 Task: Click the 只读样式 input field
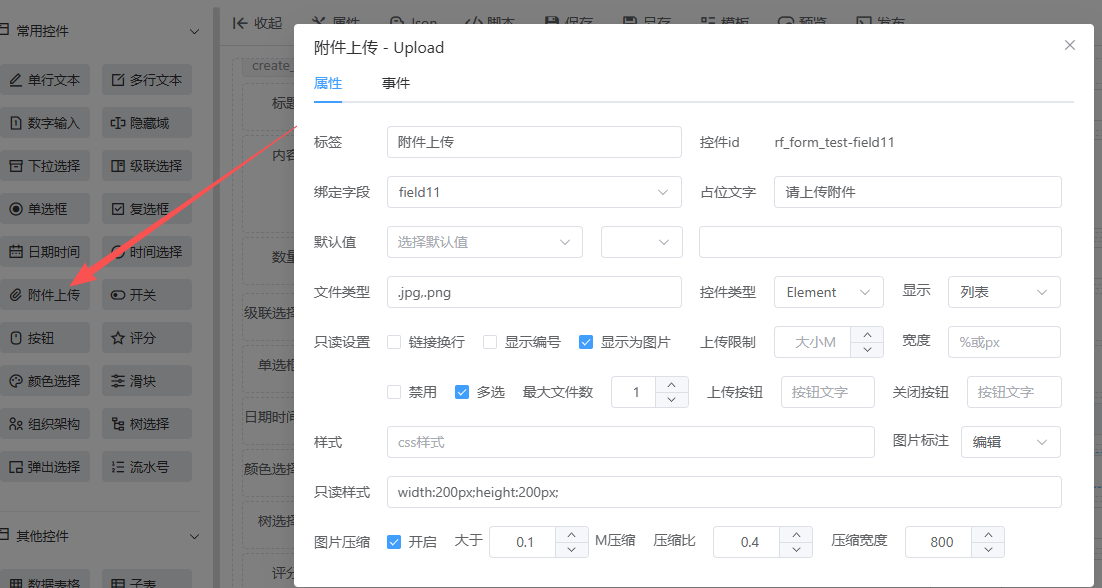(723, 492)
